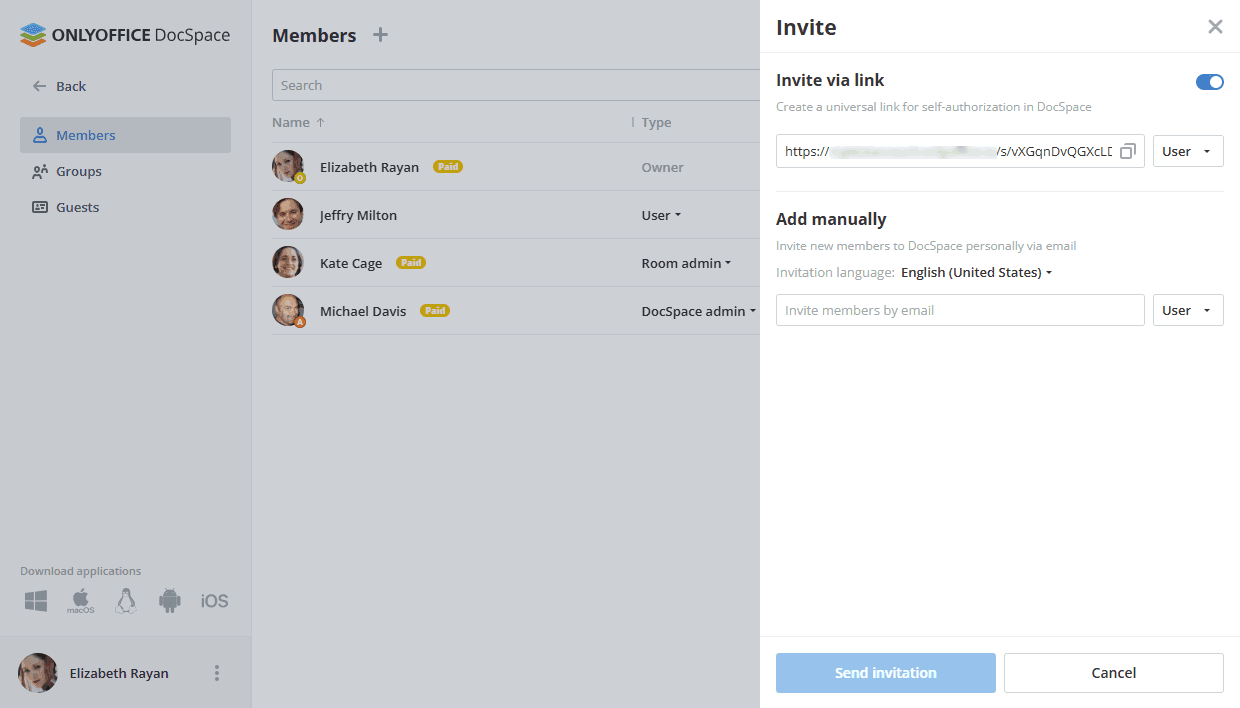The image size is (1240, 708).
Task: Open the Windows app download
Action: click(36, 601)
